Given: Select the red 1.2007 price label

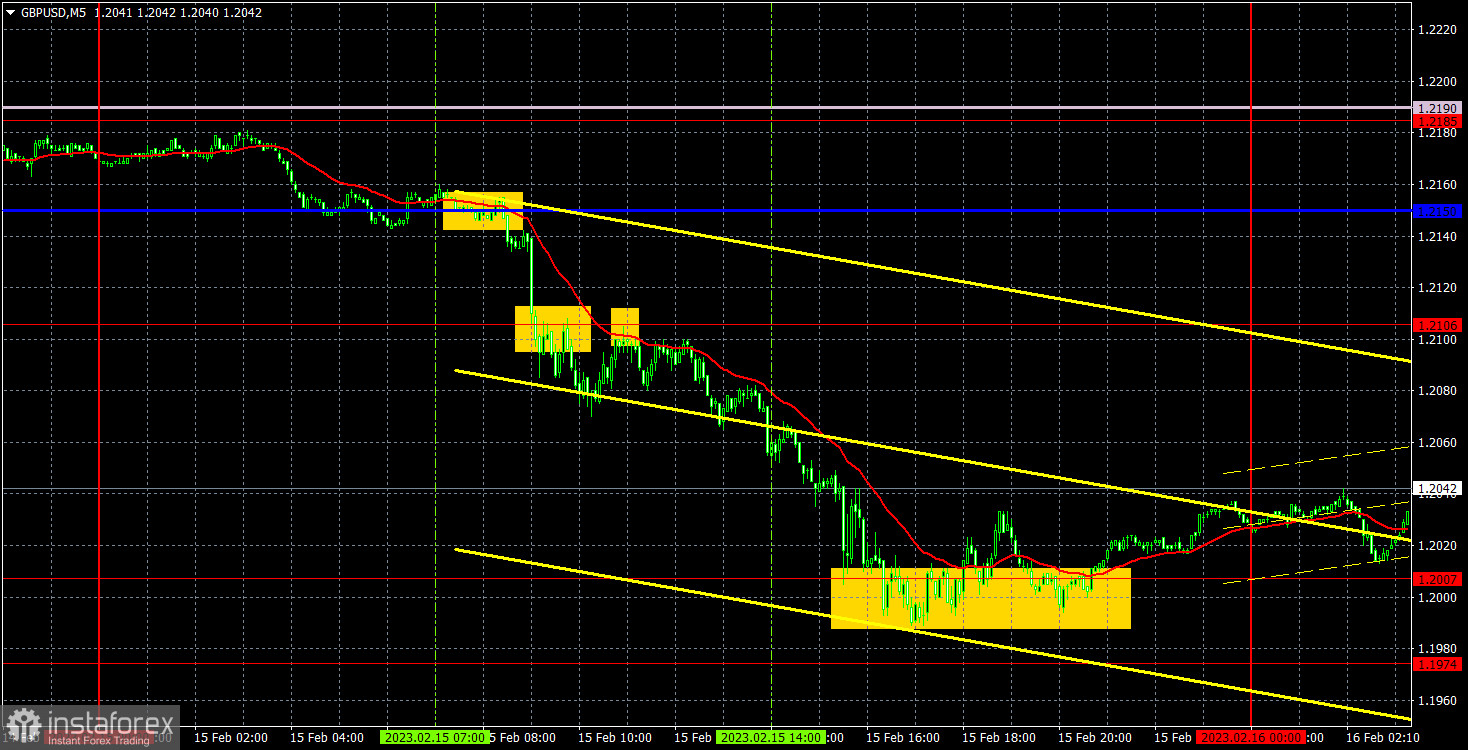Looking at the screenshot, I should 1438,579.
